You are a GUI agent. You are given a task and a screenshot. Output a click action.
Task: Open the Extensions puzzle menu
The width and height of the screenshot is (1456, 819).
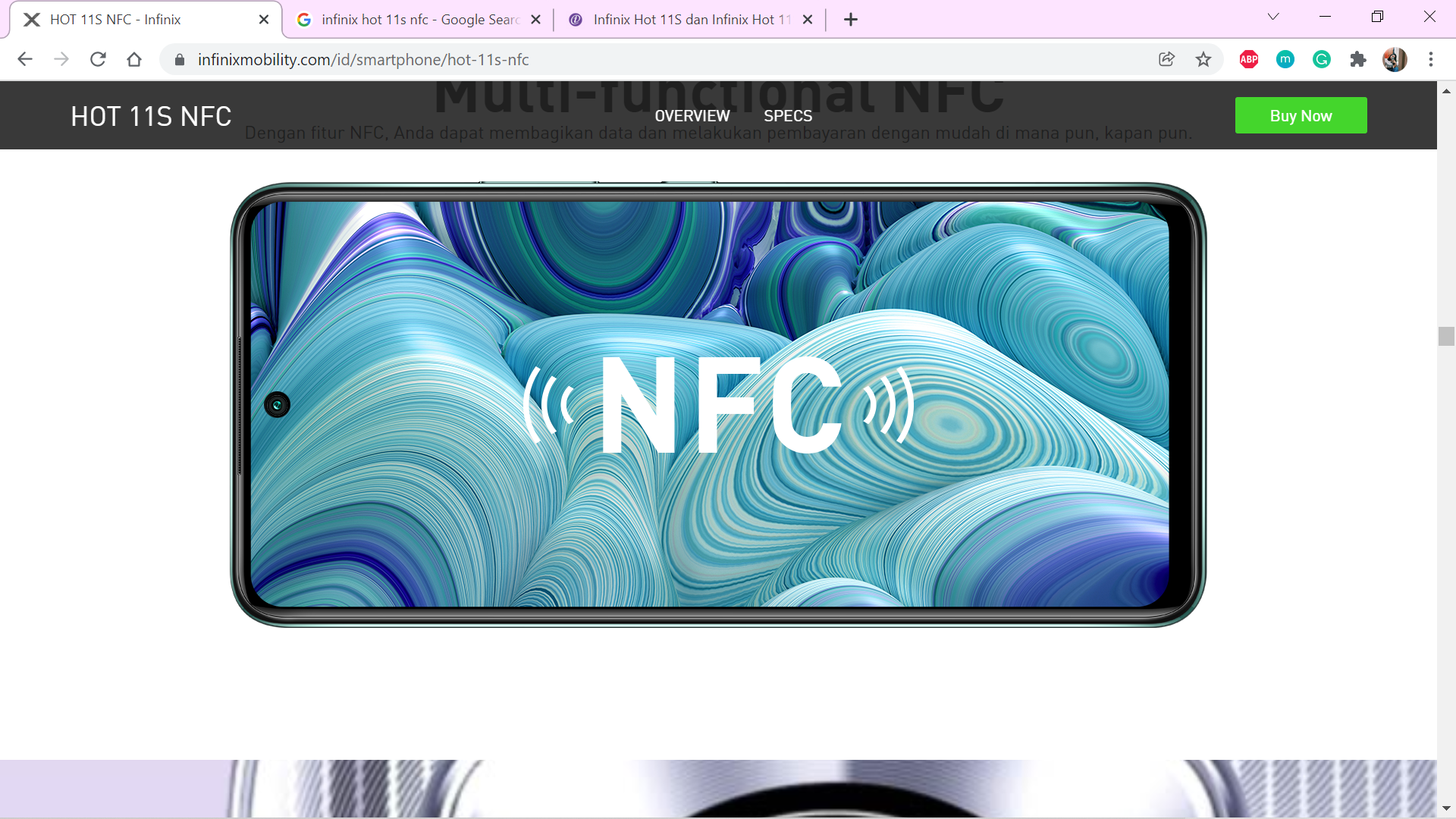tap(1358, 59)
